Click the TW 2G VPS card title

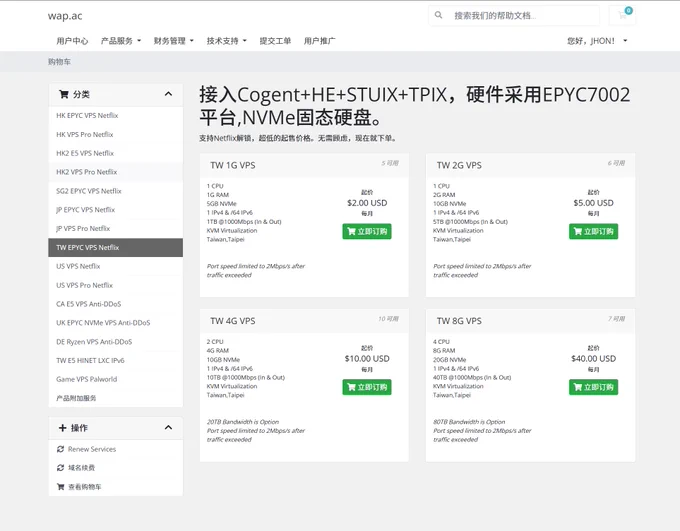pos(459,165)
